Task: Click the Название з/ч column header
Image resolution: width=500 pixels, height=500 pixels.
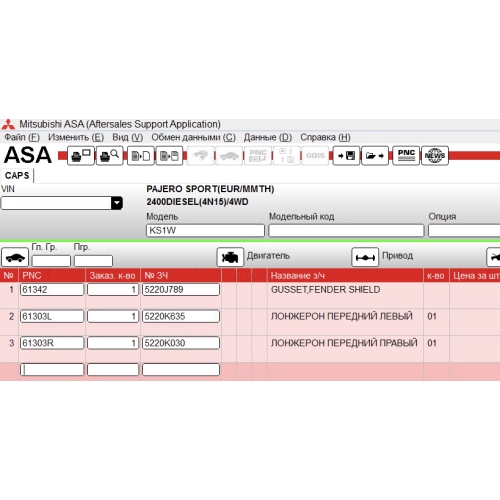Action: pyautogui.click(x=345, y=276)
